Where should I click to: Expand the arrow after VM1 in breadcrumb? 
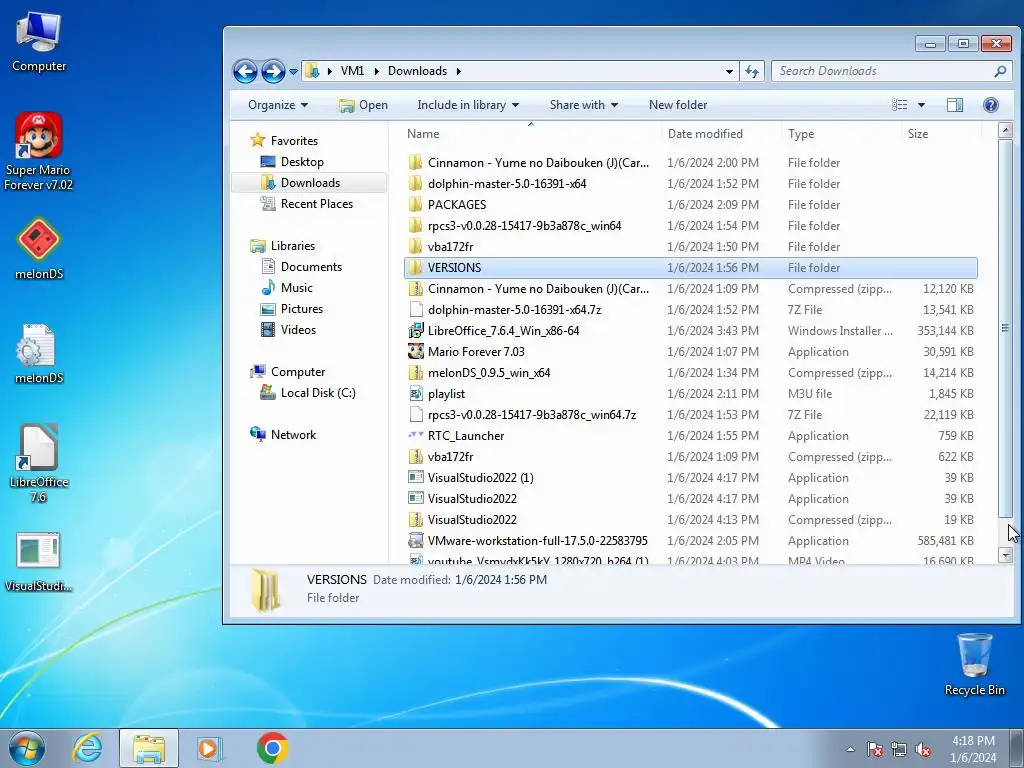[377, 71]
